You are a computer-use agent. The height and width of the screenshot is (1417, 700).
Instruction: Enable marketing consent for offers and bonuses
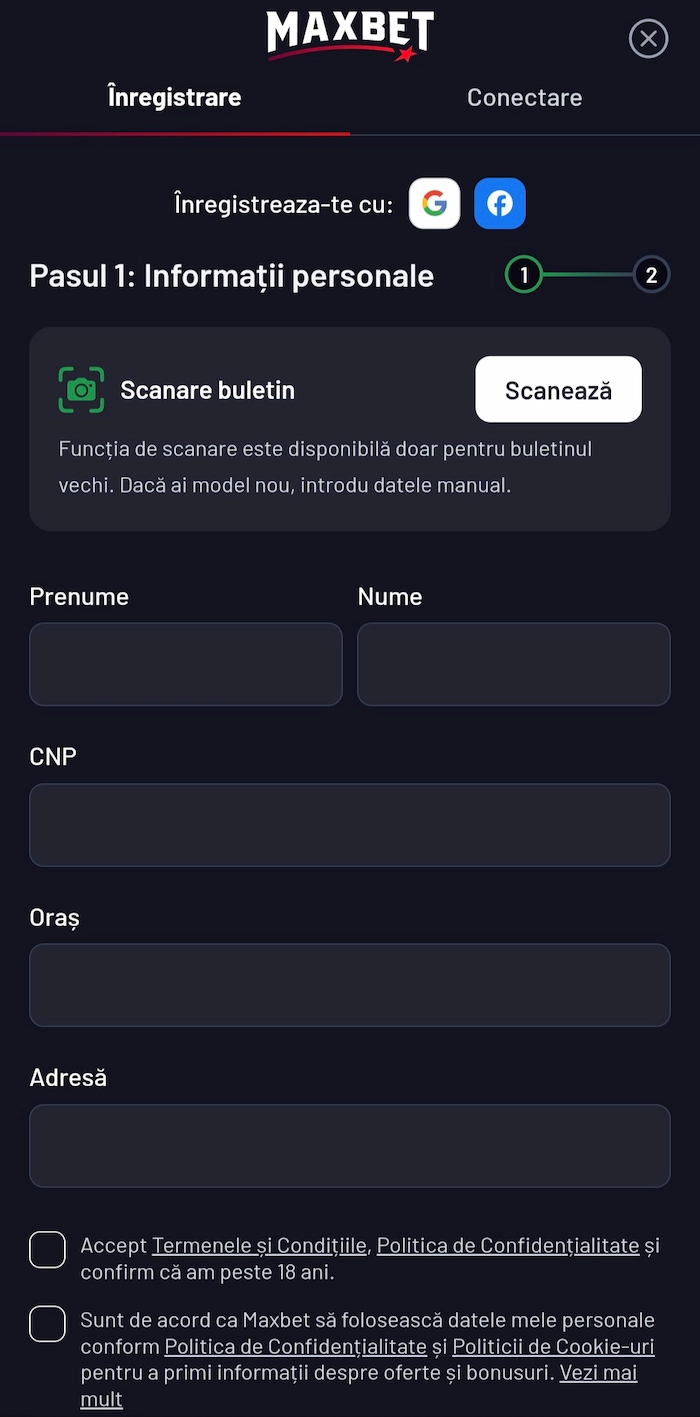tap(47, 1323)
